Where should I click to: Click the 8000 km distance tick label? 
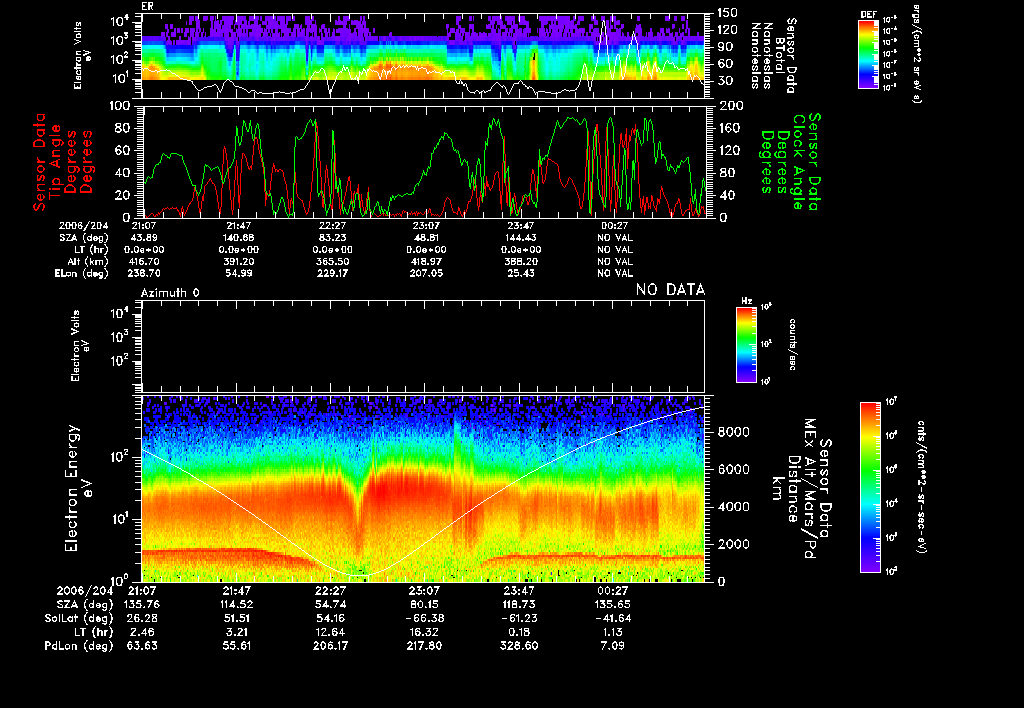pos(733,432)
